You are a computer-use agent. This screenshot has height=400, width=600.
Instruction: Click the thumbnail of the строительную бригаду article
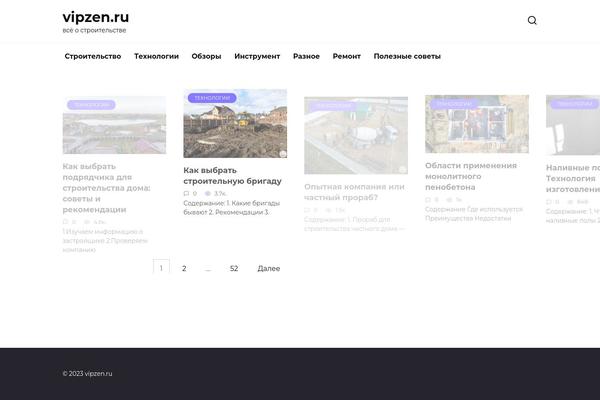click(x=235, y=124)
